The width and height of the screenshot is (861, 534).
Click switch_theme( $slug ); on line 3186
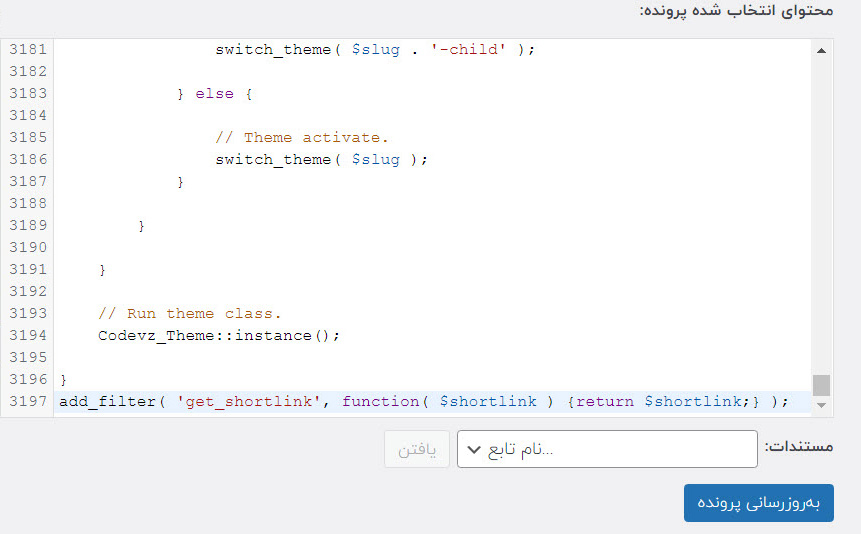point(321,160)
